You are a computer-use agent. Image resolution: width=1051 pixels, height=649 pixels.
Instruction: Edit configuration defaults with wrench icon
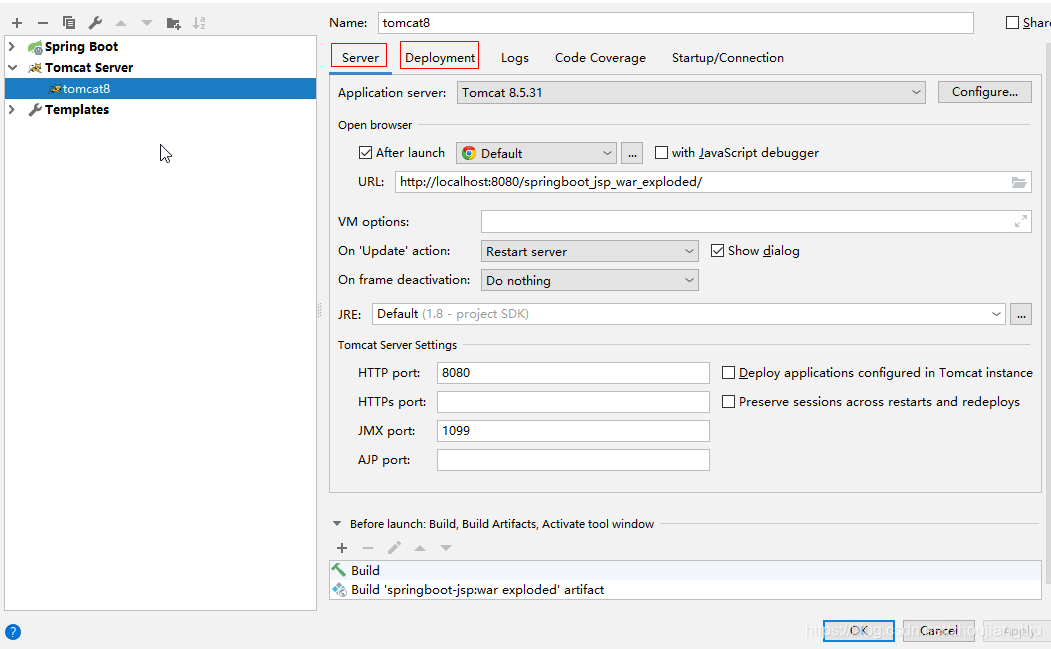pyautogui.click(x=95, y=21)
